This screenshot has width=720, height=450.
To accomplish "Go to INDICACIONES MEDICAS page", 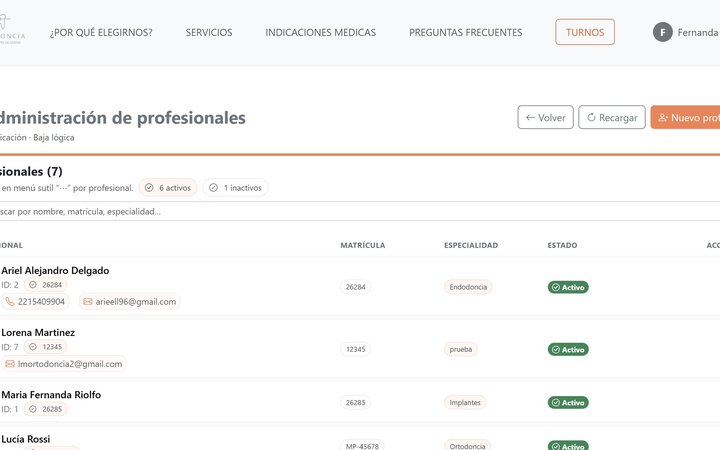I will (x=320, y=32).
